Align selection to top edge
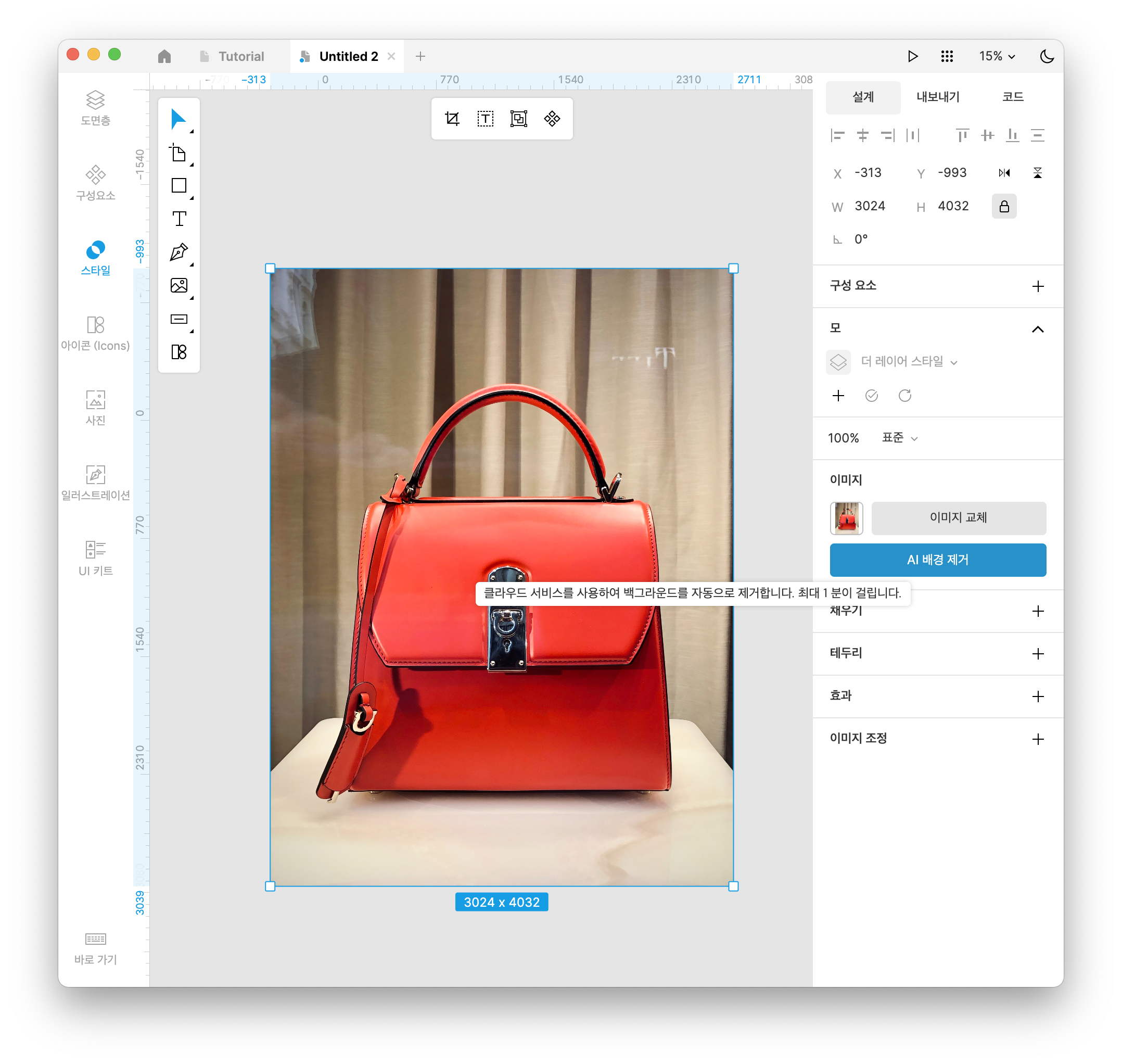The height and width of the screenshot is (1064, 1122). 962,135
